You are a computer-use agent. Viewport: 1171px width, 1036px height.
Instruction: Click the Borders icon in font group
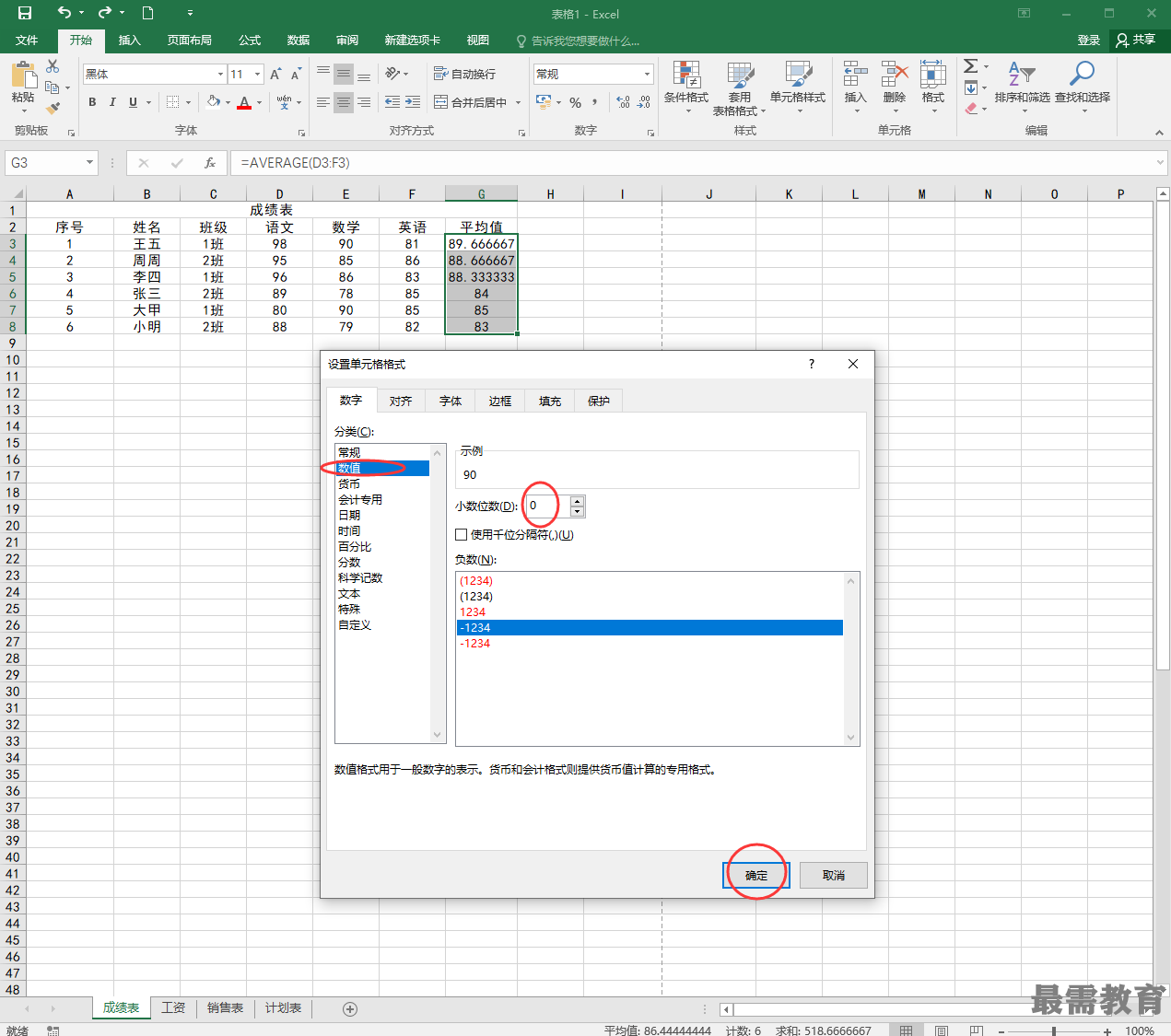point(173,102)
